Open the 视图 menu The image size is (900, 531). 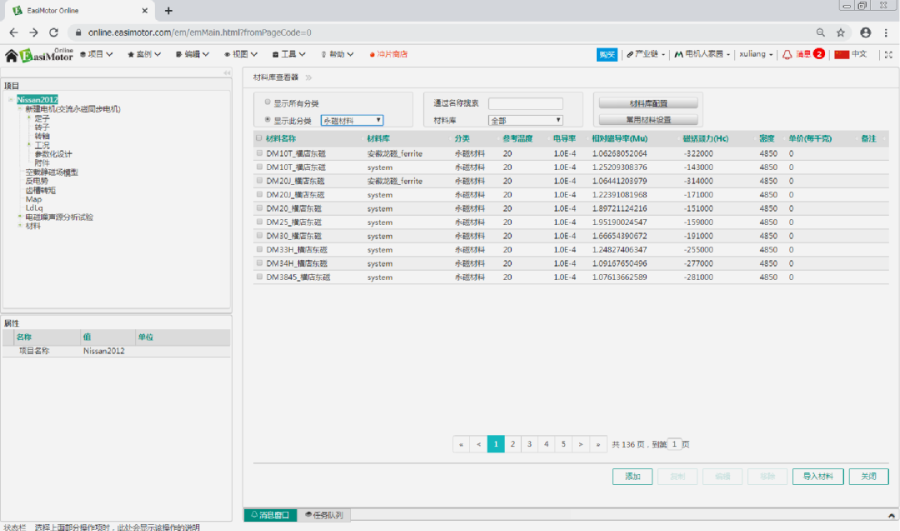coord(240,55)
